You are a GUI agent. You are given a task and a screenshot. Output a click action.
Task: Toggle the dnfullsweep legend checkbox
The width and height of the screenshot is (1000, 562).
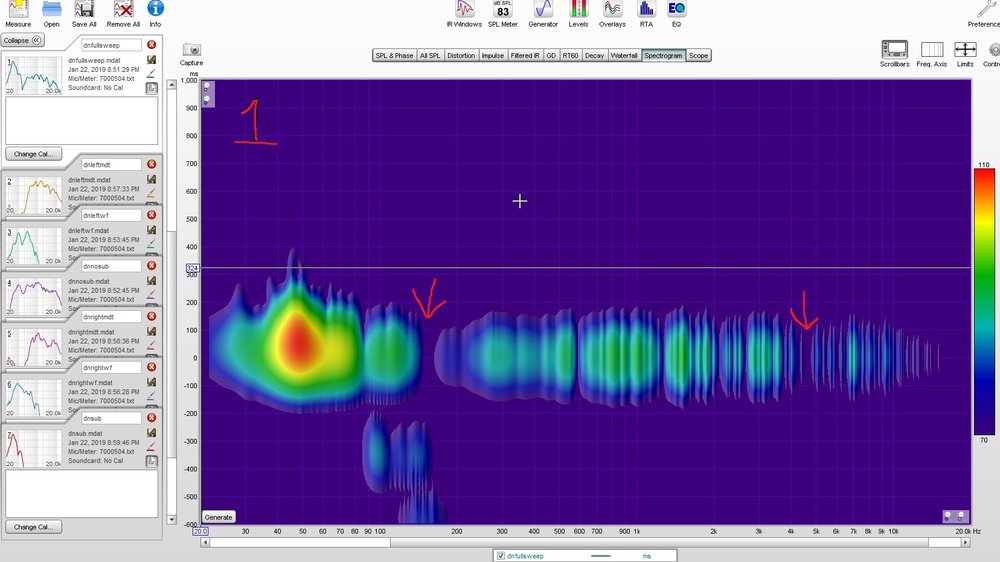[x=501, y=556]
